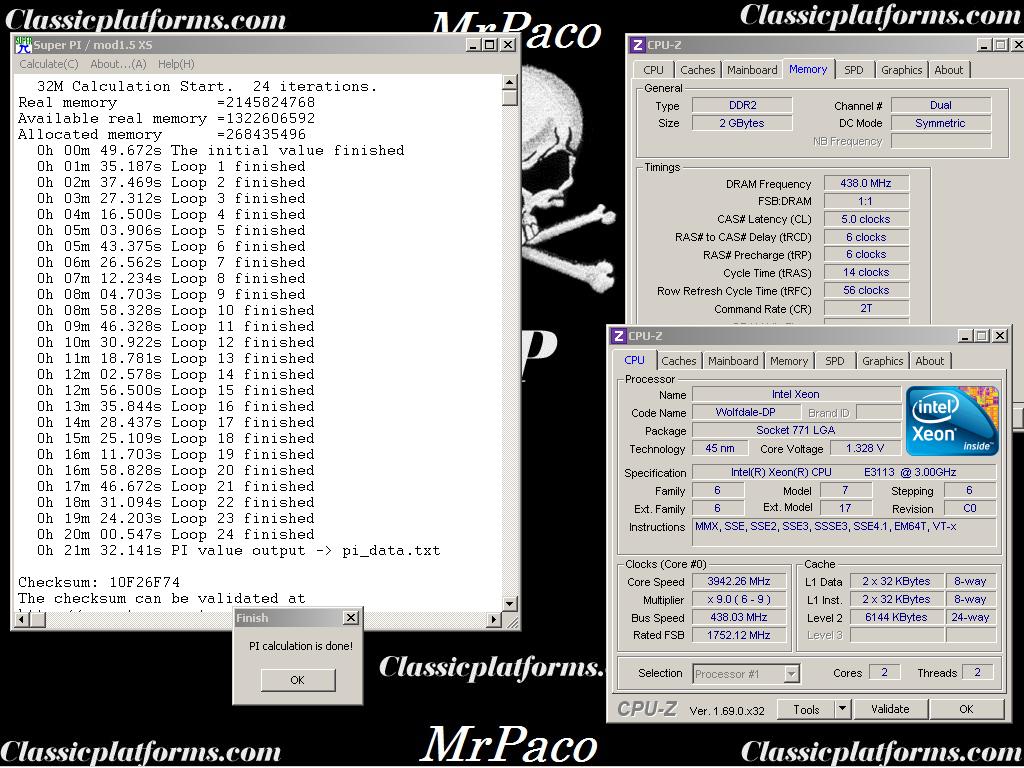Switch to Caches tab in front CPU-Z window

pos(679,360)
